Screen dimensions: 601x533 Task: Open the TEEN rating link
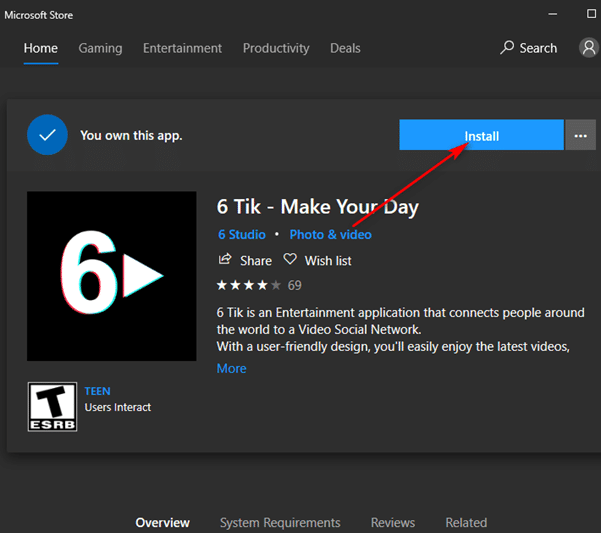(x=97, y=391)
